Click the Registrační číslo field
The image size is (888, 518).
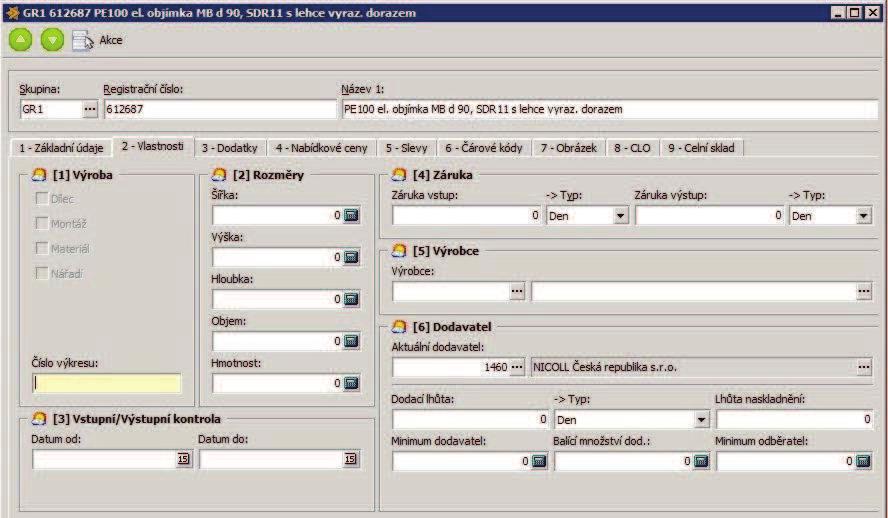pyautogui.click(x=220, y=109)
